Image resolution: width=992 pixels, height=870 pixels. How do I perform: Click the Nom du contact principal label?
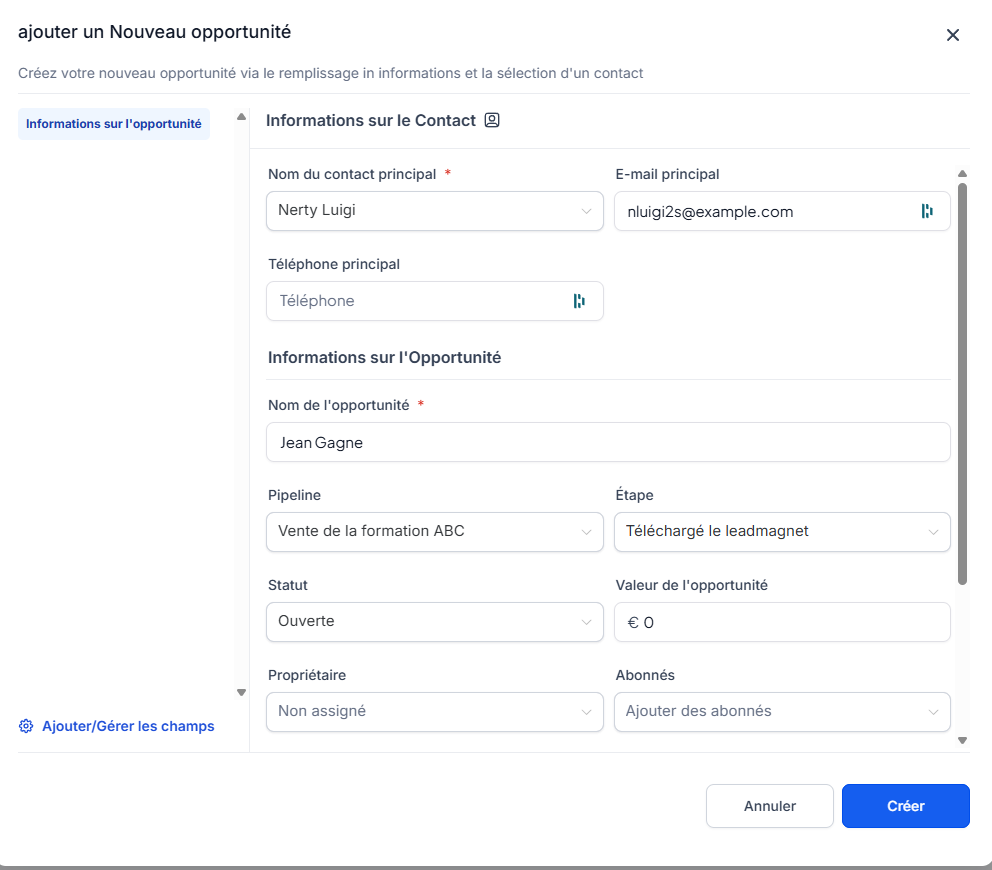tap(352, 174)
